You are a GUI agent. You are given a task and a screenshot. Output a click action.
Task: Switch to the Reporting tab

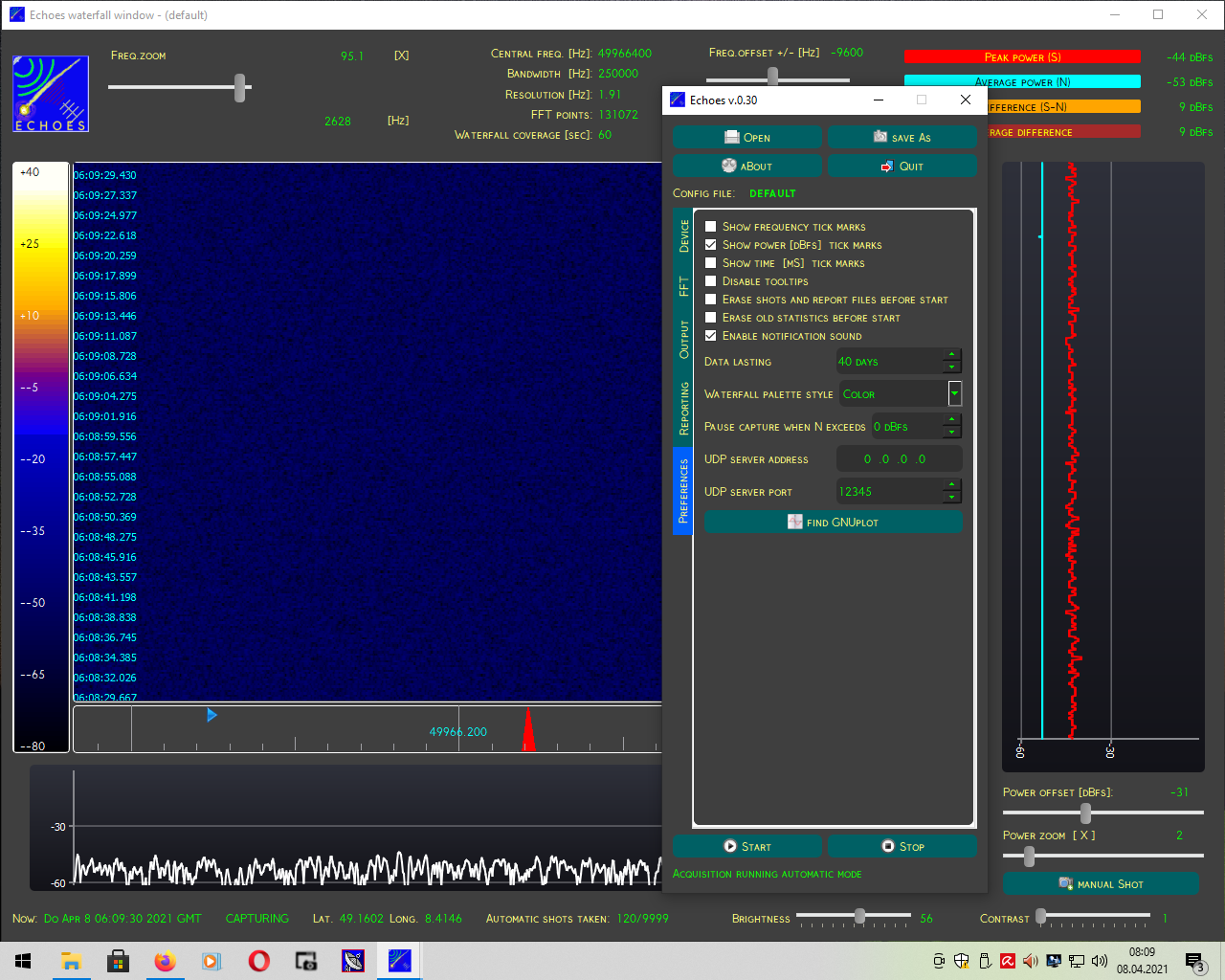pyautogui.click(x=683, y=409)
